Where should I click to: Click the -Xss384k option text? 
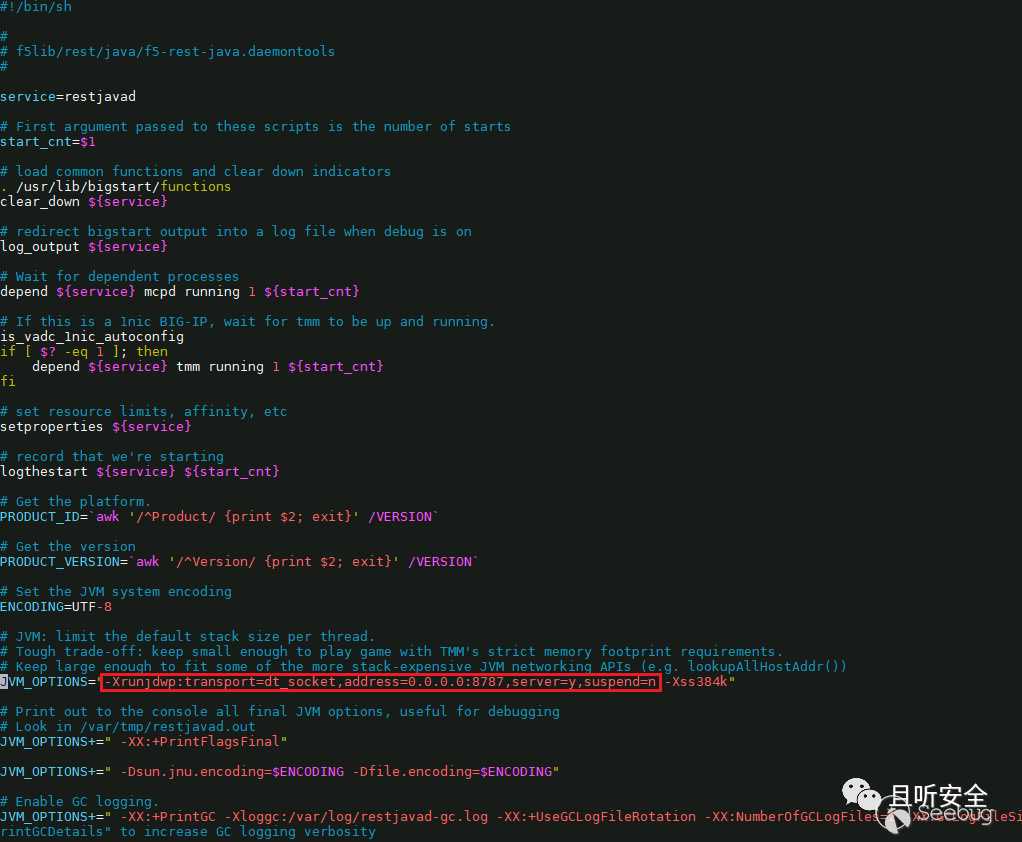(695, 682)
